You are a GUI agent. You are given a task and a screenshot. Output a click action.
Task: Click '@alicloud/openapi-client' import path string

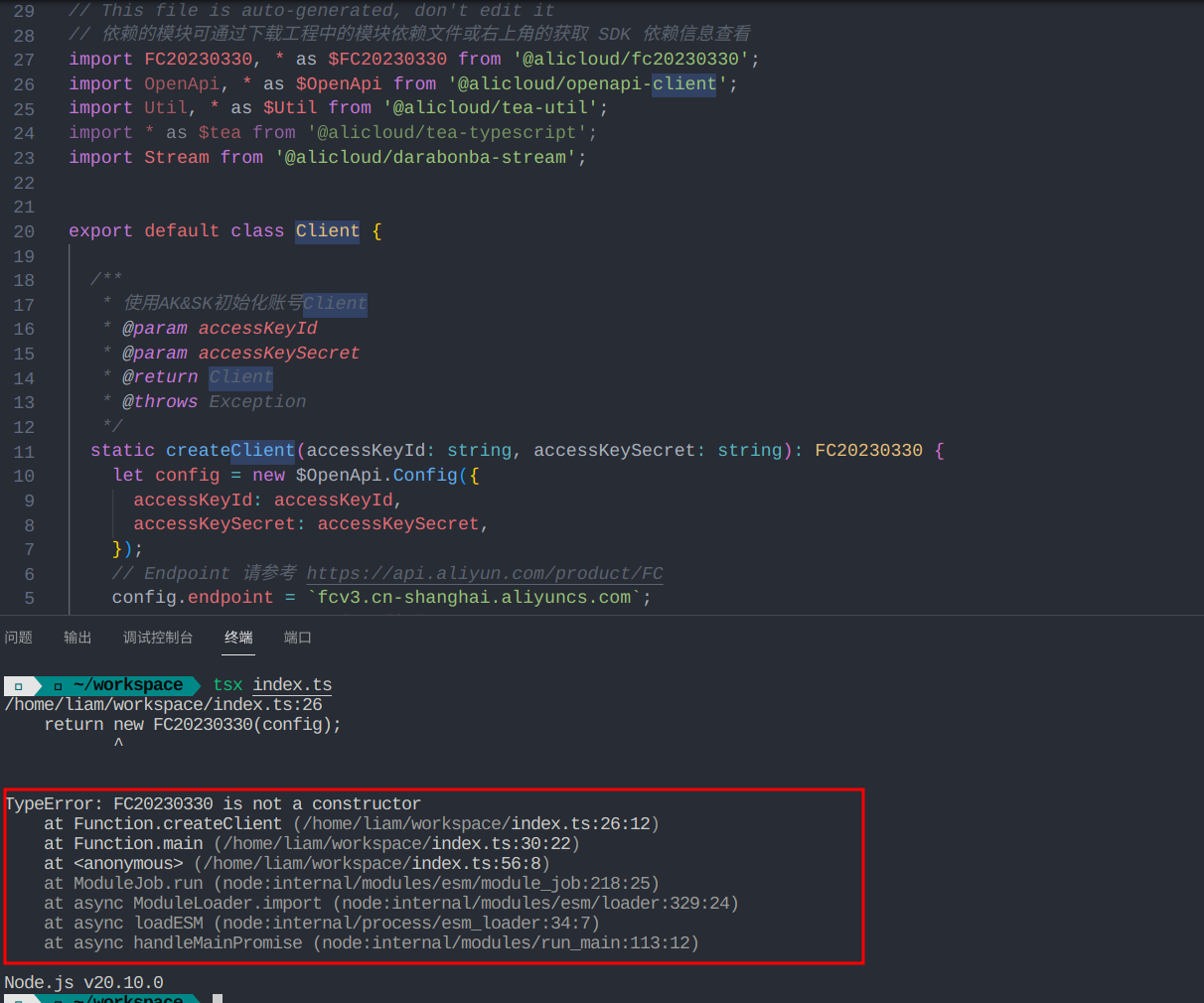[x=588, y=84]
